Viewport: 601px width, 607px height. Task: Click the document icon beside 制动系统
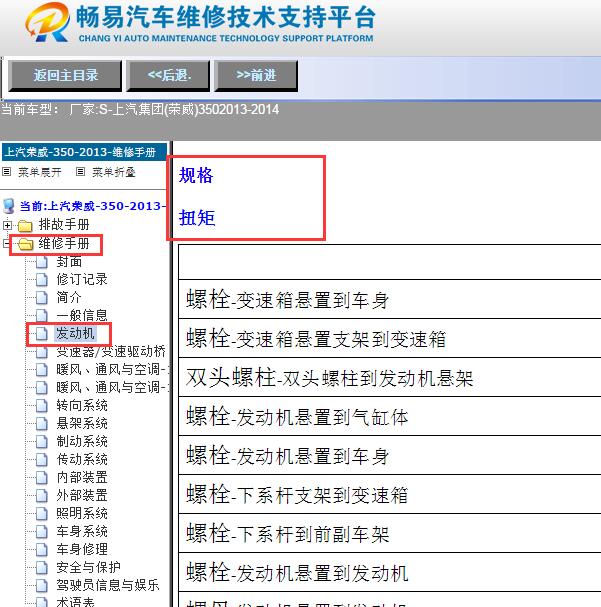pos(41,442)
